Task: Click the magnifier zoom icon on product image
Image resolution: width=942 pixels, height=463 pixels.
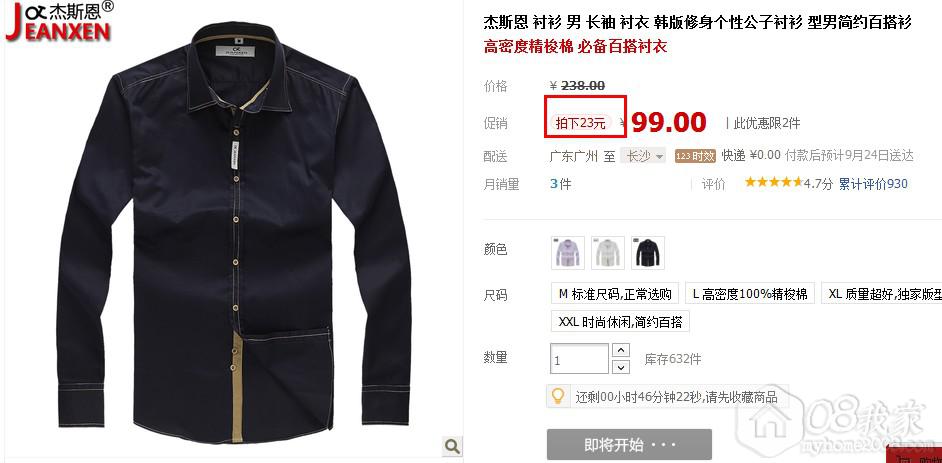Action: [x=452, y=446]
